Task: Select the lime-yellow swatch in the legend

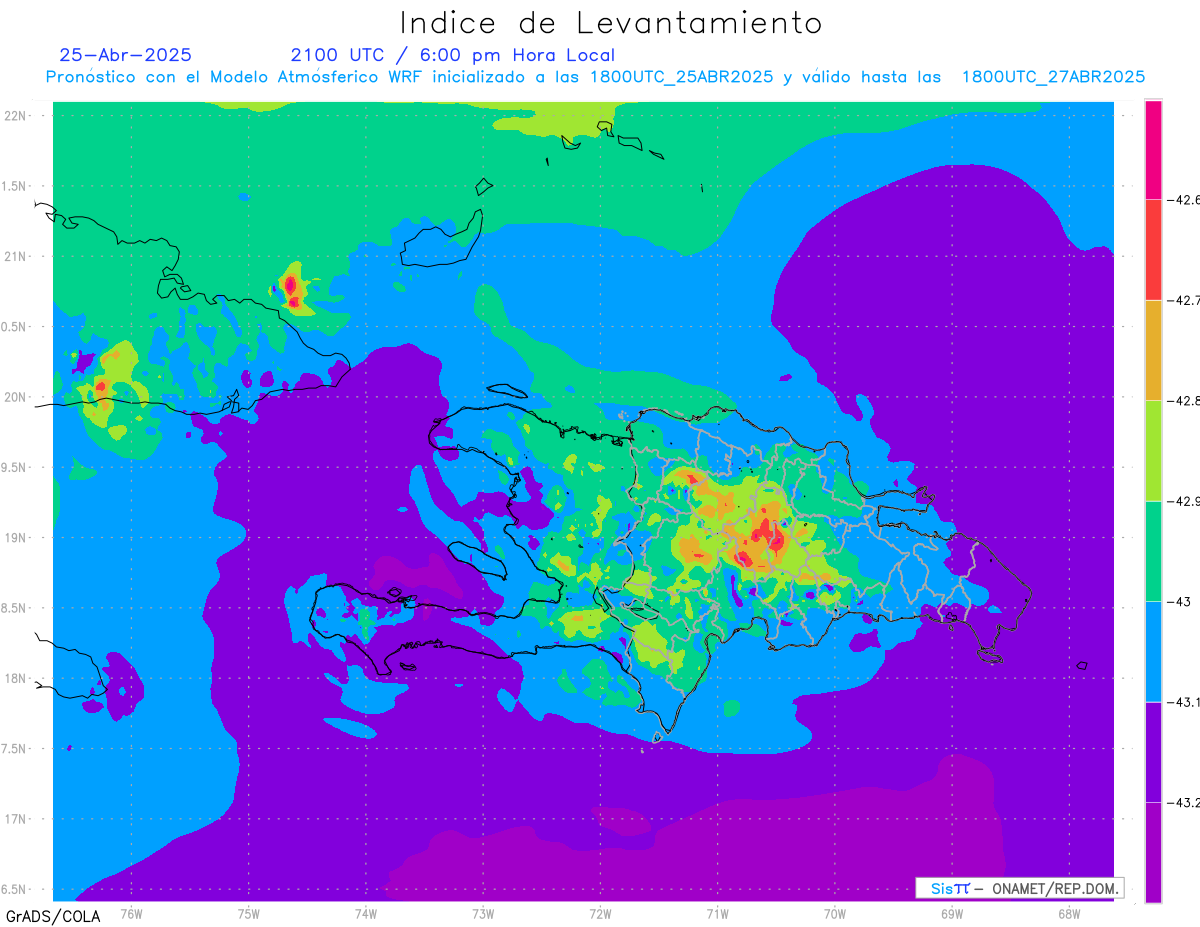Action: pos(1153,450)
